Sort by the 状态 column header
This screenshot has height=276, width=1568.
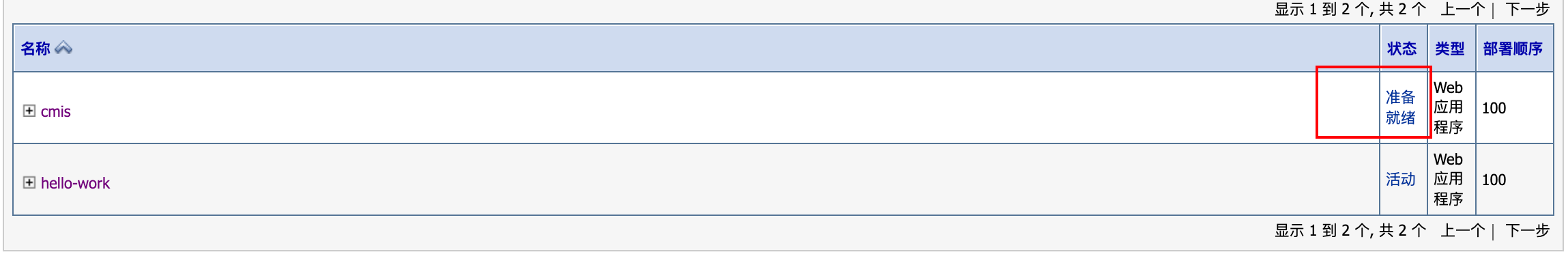tap(1402, 49)
